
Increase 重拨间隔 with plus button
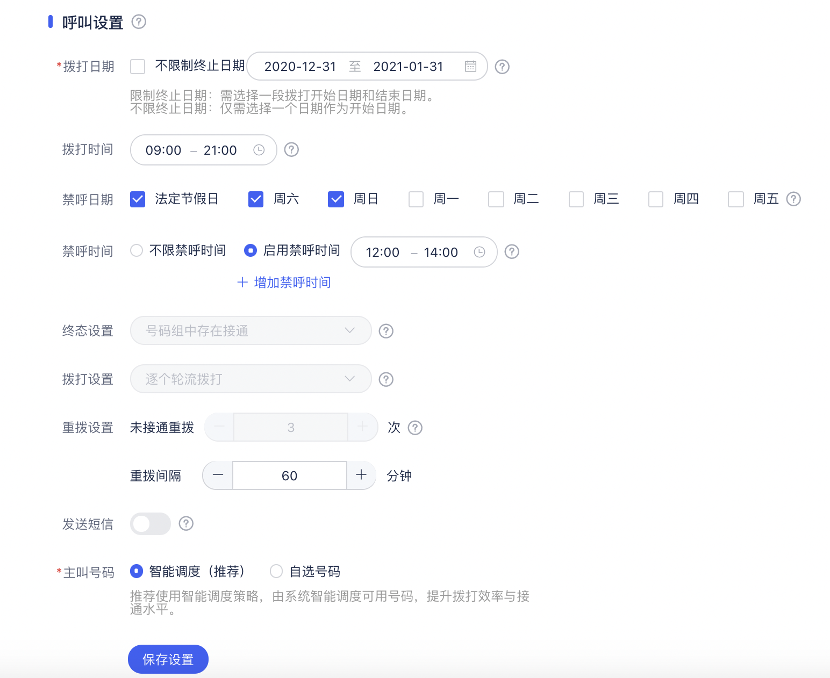pos(361,475)
